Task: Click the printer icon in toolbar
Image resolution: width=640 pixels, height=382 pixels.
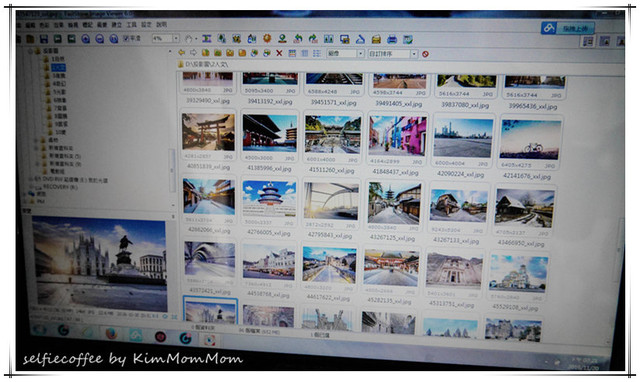Action: pyautogui.click(x=392, y=40)
